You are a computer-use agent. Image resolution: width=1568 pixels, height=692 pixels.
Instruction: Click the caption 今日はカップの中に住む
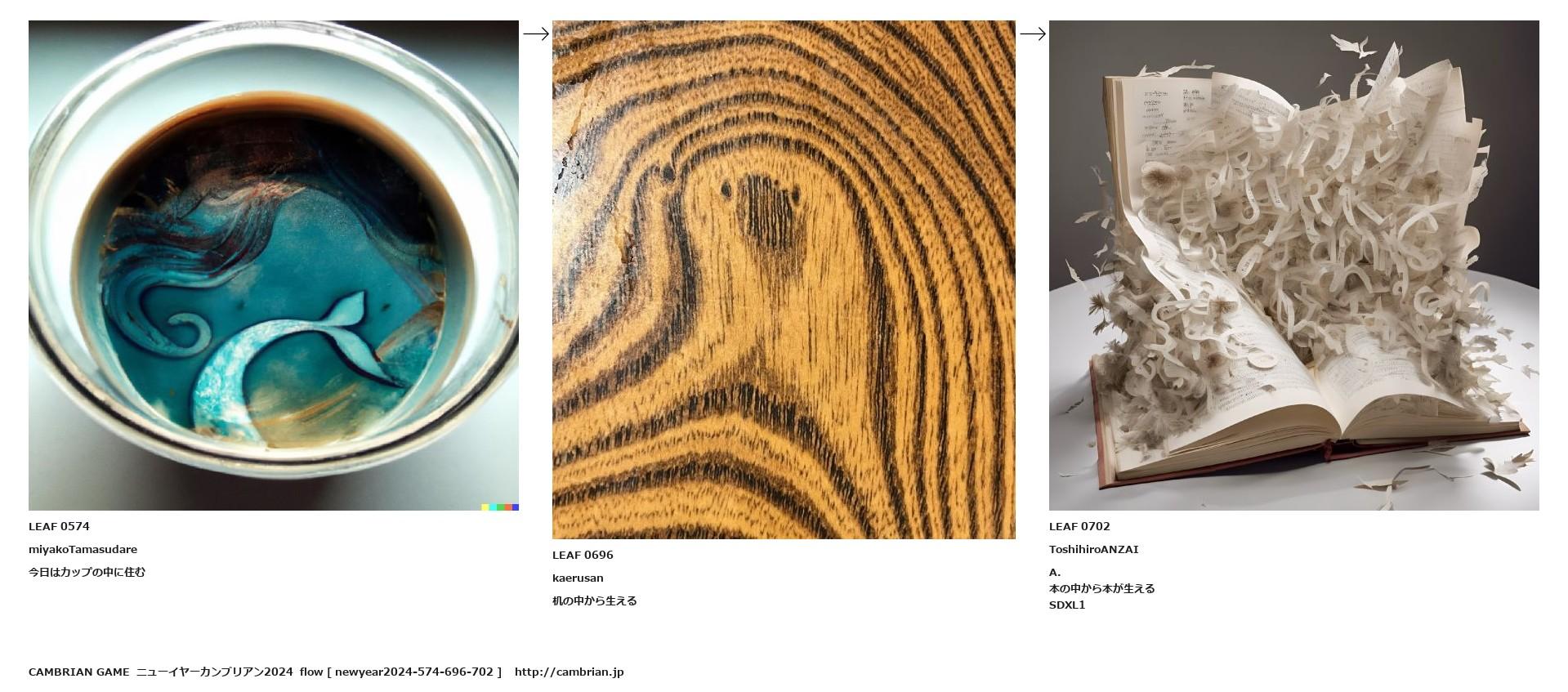(87, 572)
